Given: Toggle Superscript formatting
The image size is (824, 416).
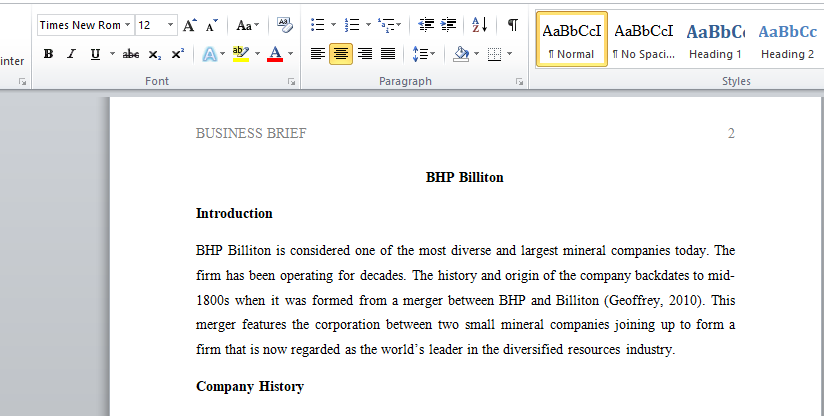Looking at the screenshot, I should coord(178,54).
